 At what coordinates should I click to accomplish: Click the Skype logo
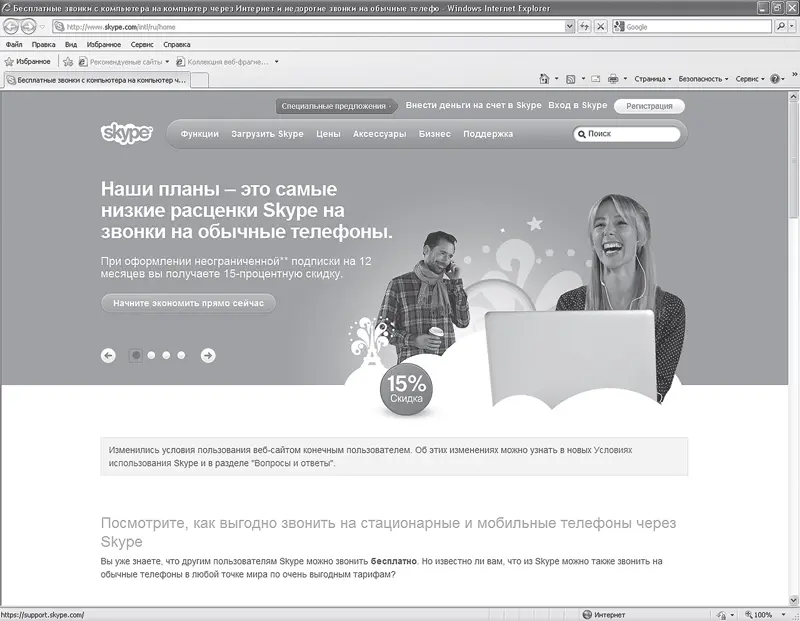[126, 133]
